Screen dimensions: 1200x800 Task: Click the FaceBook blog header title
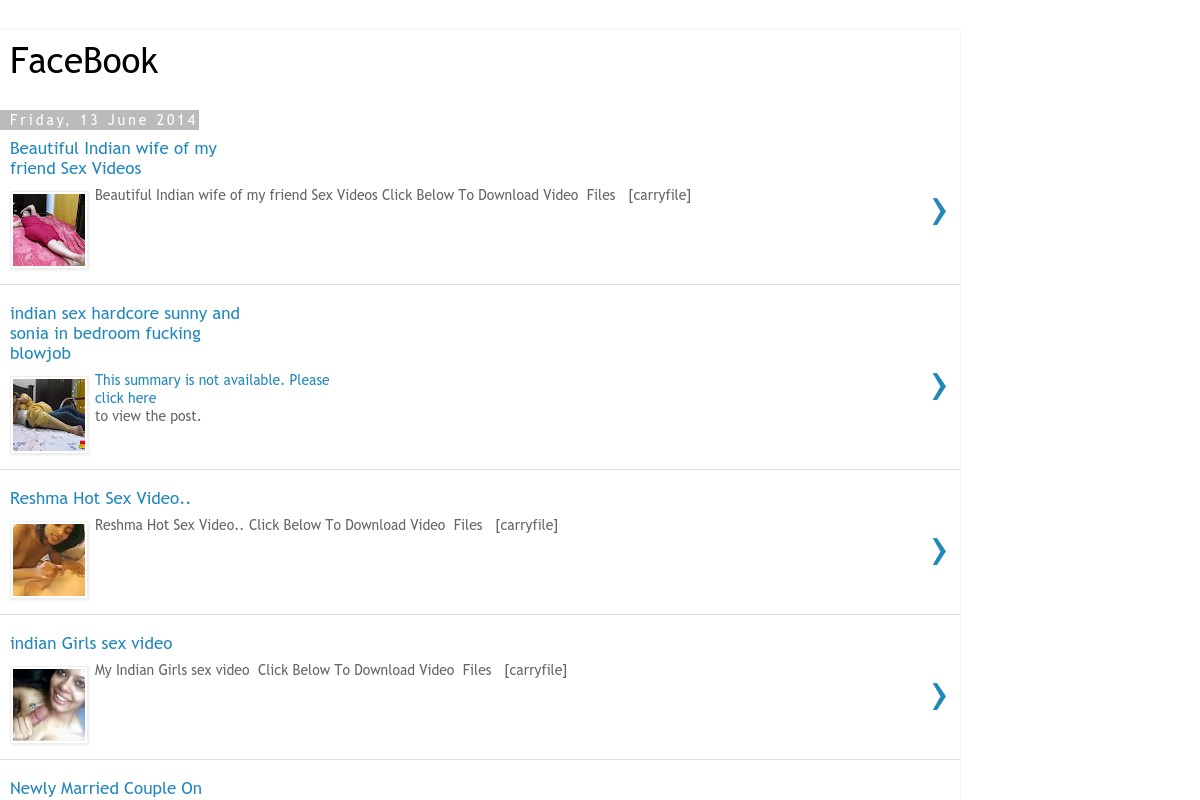tap(84, 61)
